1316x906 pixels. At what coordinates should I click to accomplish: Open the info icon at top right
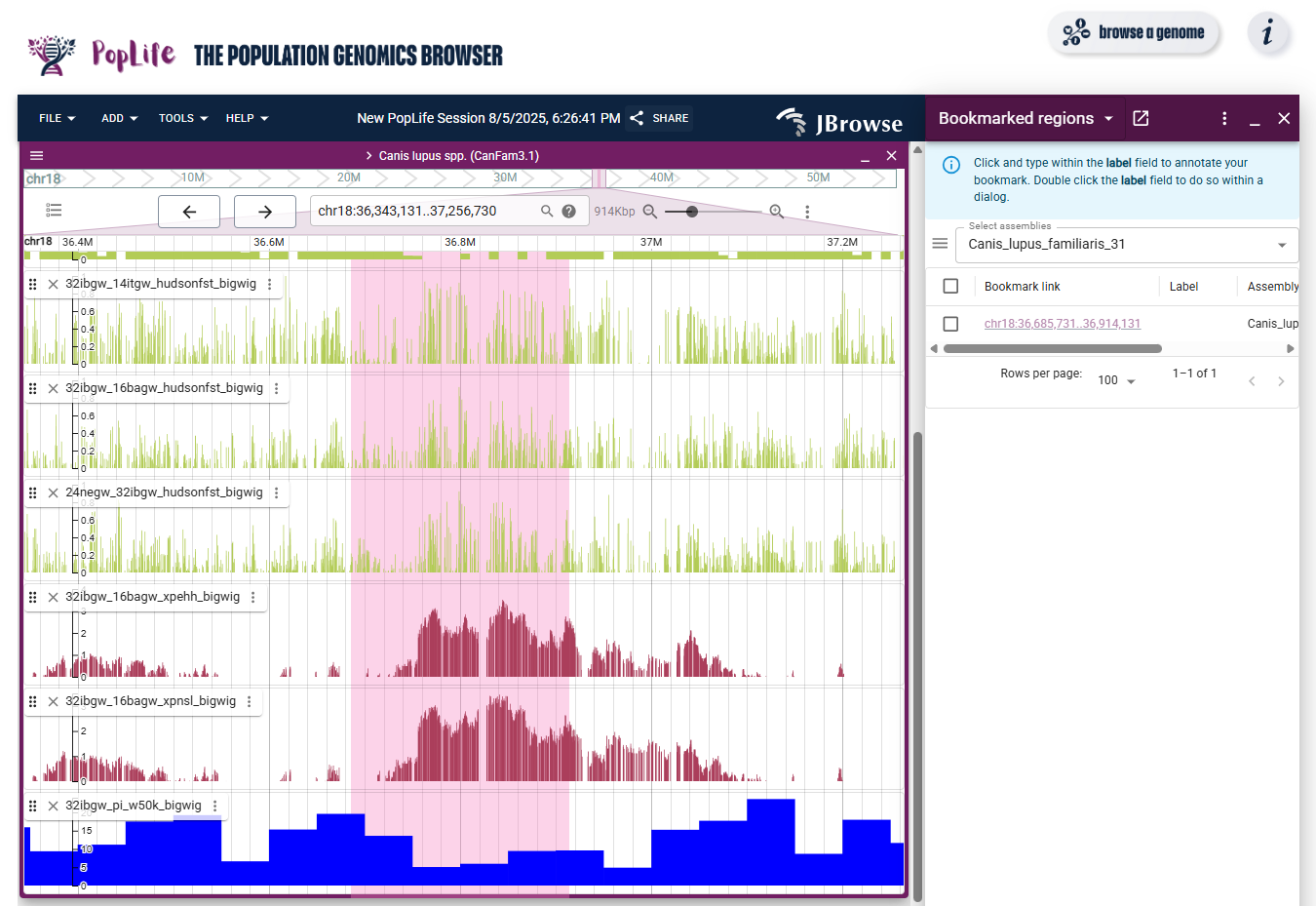[x=1268, y=33]
